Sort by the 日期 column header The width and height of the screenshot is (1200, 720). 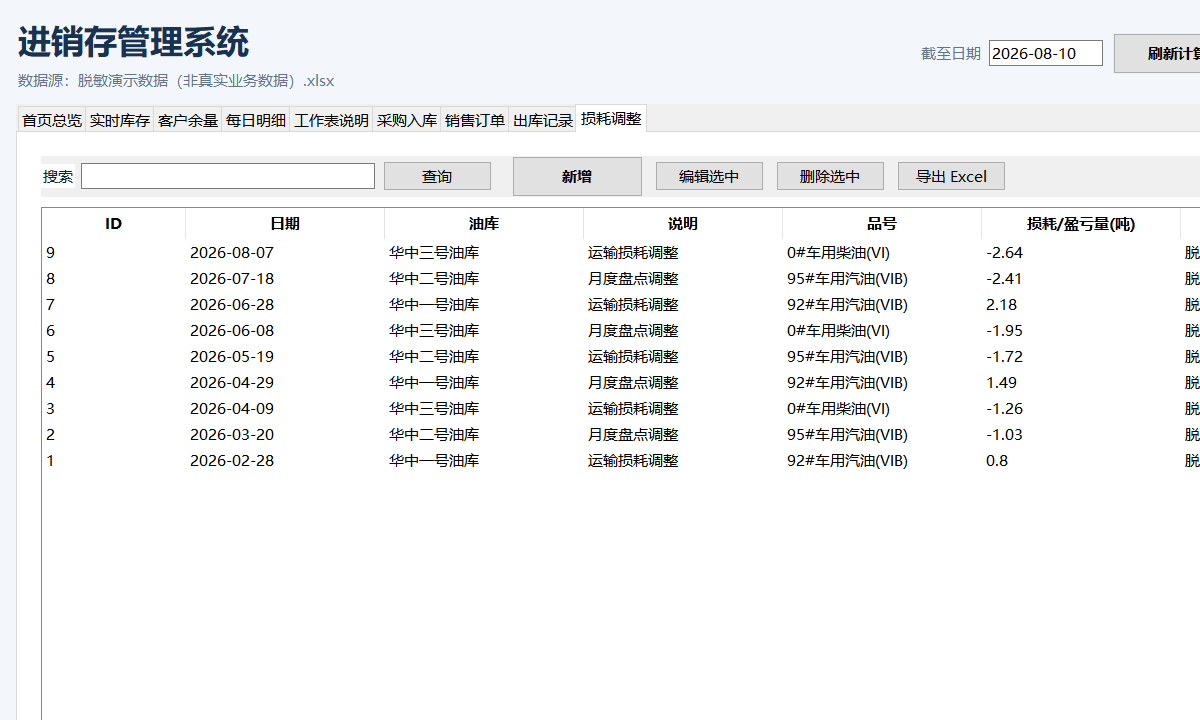(285, 224)
